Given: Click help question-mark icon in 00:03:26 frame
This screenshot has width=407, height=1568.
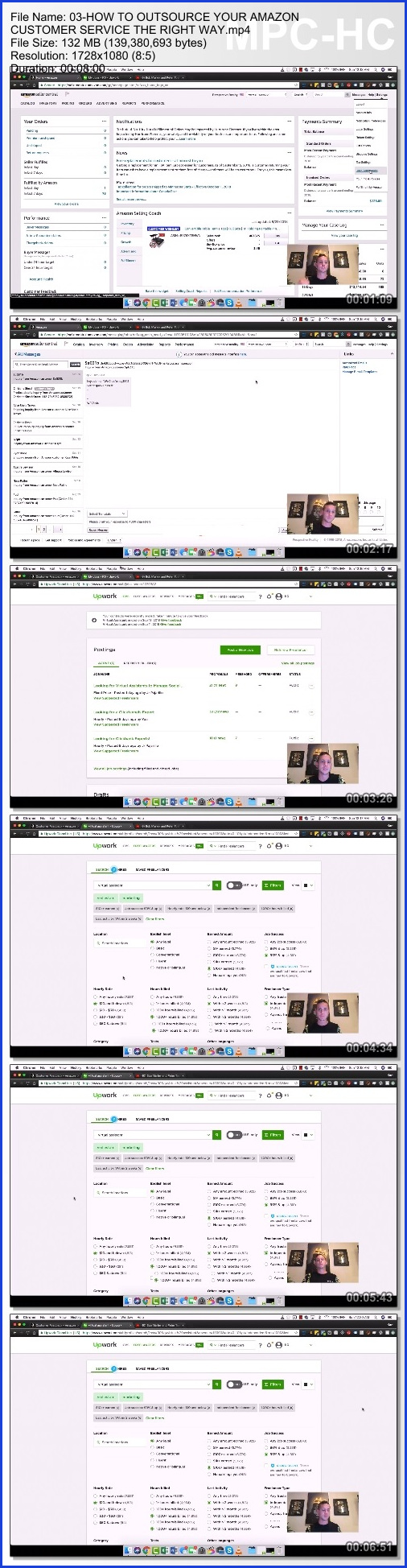Looking at the screenshot, I should (x=260, y=596).
